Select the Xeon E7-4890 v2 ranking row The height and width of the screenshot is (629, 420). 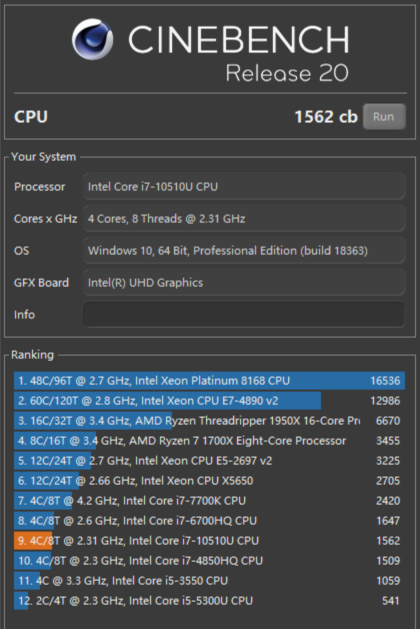point(209,401)
